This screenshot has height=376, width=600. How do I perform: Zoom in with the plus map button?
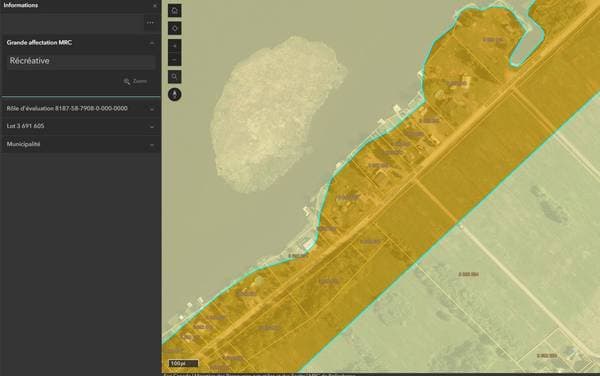(174, 46)
